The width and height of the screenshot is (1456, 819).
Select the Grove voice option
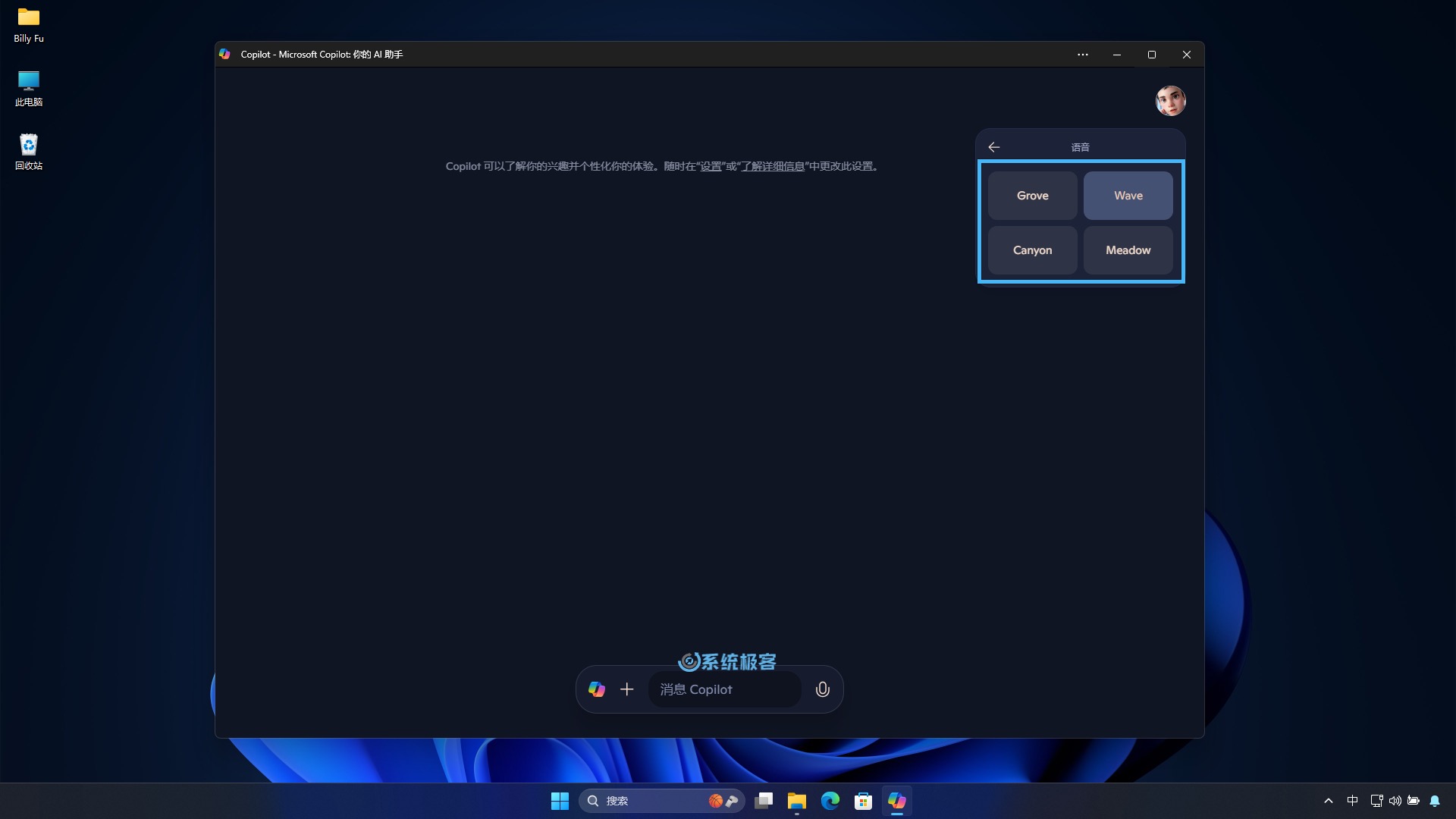[x=1032, y=196]
